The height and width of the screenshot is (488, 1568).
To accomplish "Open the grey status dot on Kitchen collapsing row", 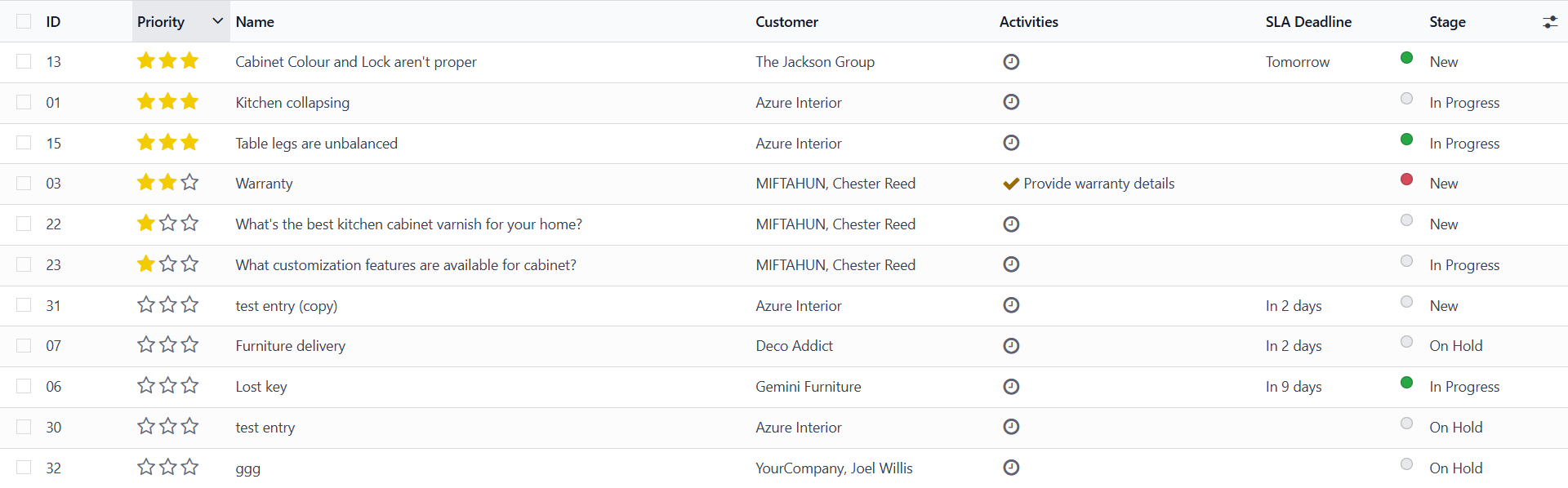I will 1406,98.
